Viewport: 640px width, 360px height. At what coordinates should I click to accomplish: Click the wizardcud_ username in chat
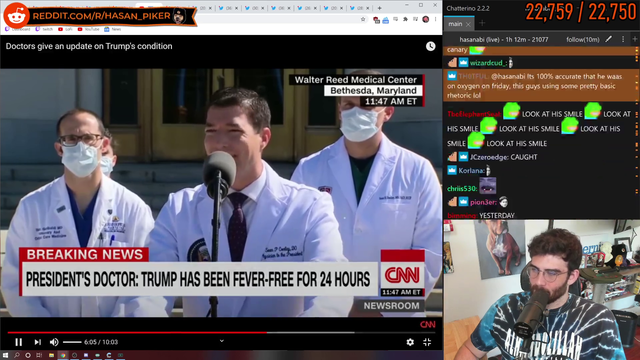coord(488,63)
